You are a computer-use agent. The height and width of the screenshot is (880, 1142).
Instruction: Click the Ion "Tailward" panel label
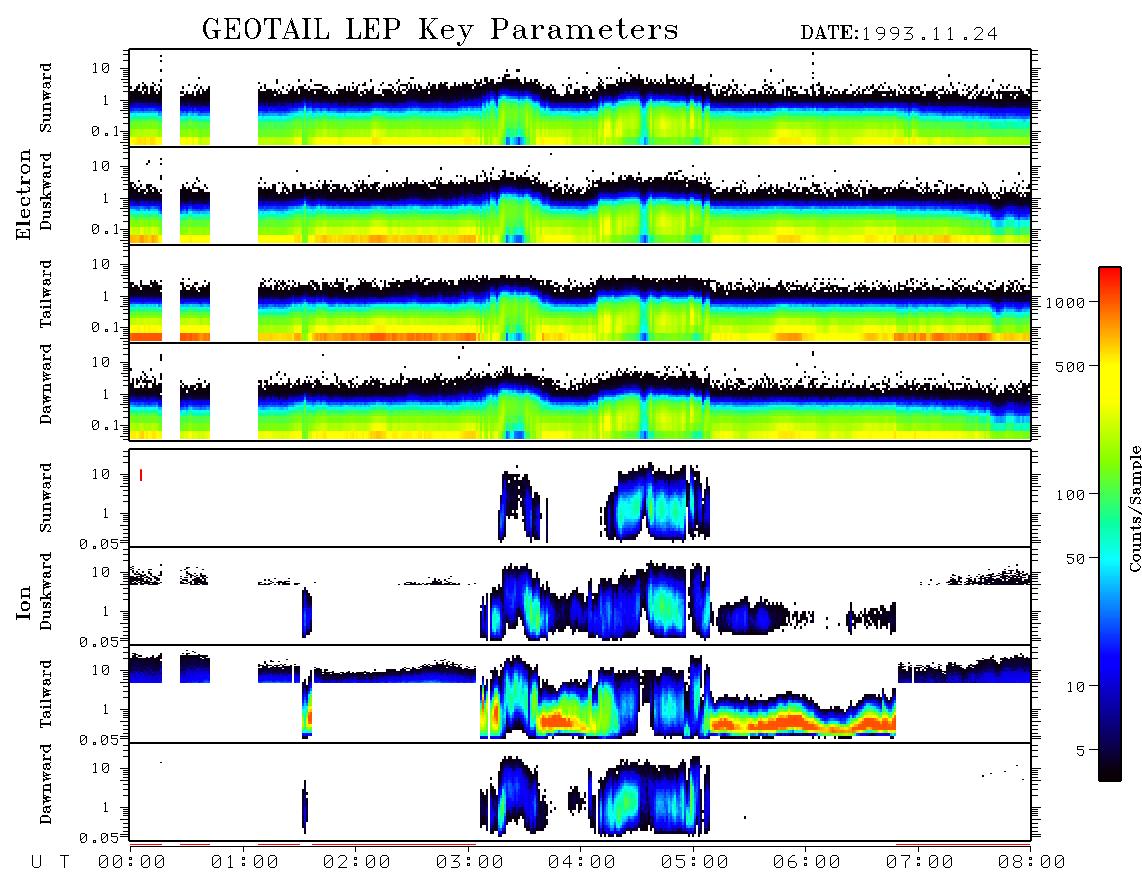tap(46, 694)
